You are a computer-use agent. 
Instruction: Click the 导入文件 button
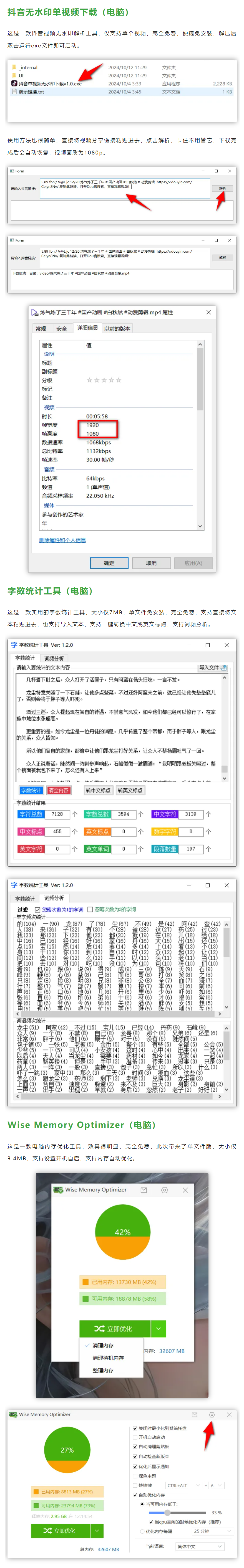point(212,667)
